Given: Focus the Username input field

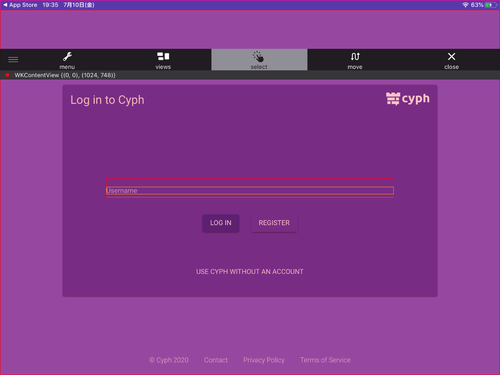Looking at the screenshot, I should point(250,190).
